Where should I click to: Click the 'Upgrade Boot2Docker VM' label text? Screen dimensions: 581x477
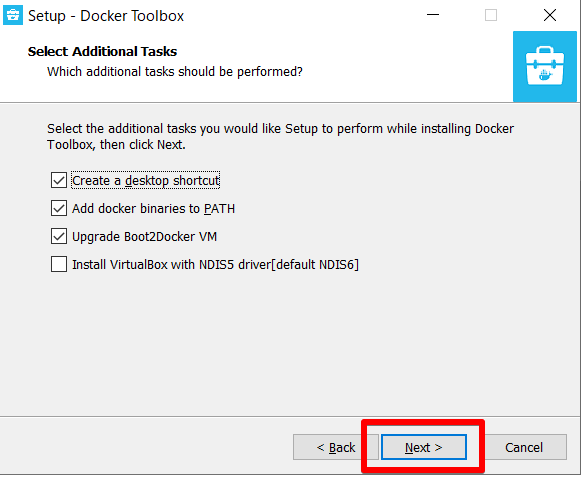point(145,237)
